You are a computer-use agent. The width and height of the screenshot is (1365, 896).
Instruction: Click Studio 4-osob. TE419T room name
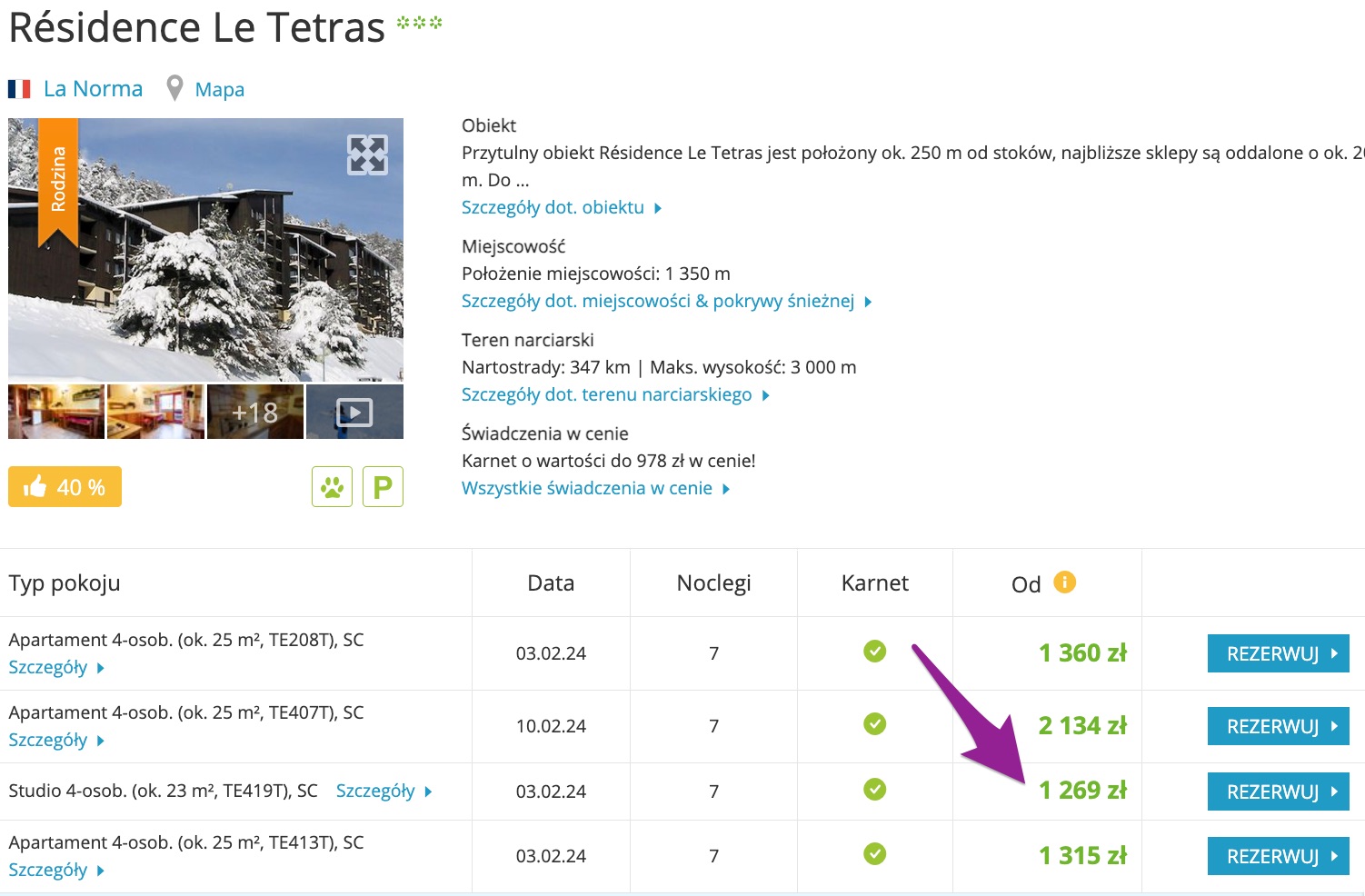click(163, 791)
